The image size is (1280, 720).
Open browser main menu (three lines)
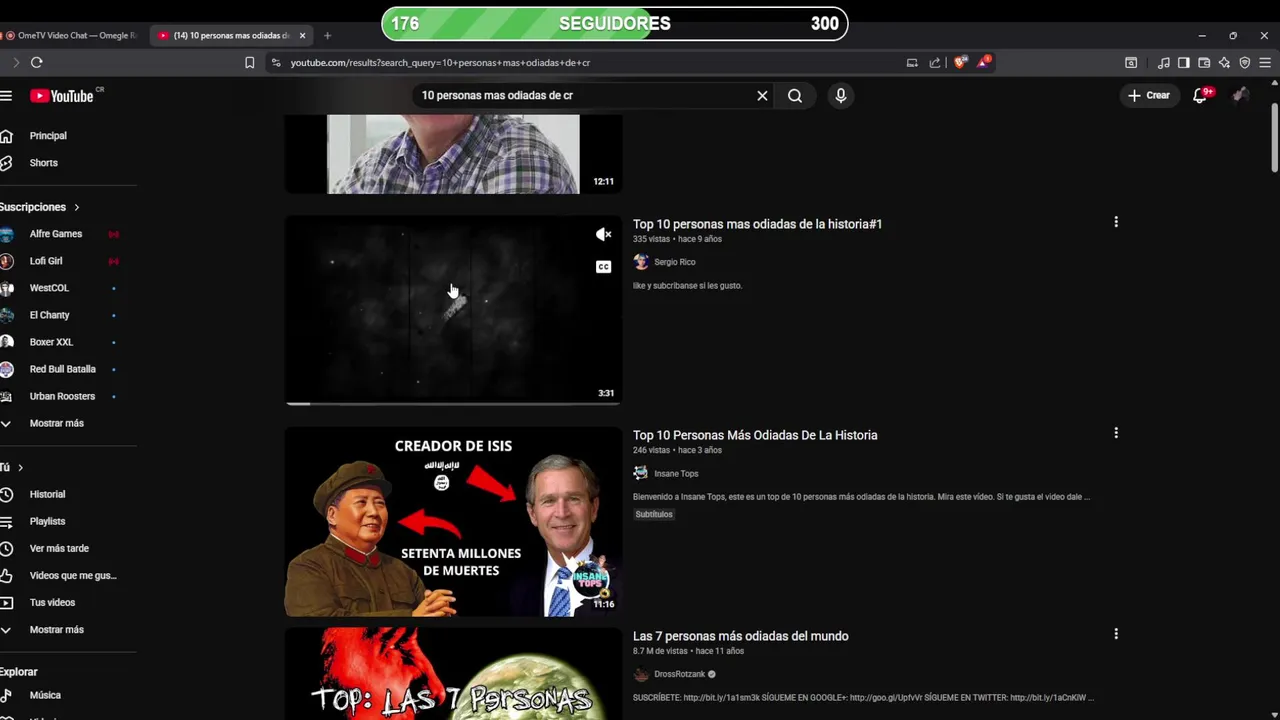point(1265,62)
